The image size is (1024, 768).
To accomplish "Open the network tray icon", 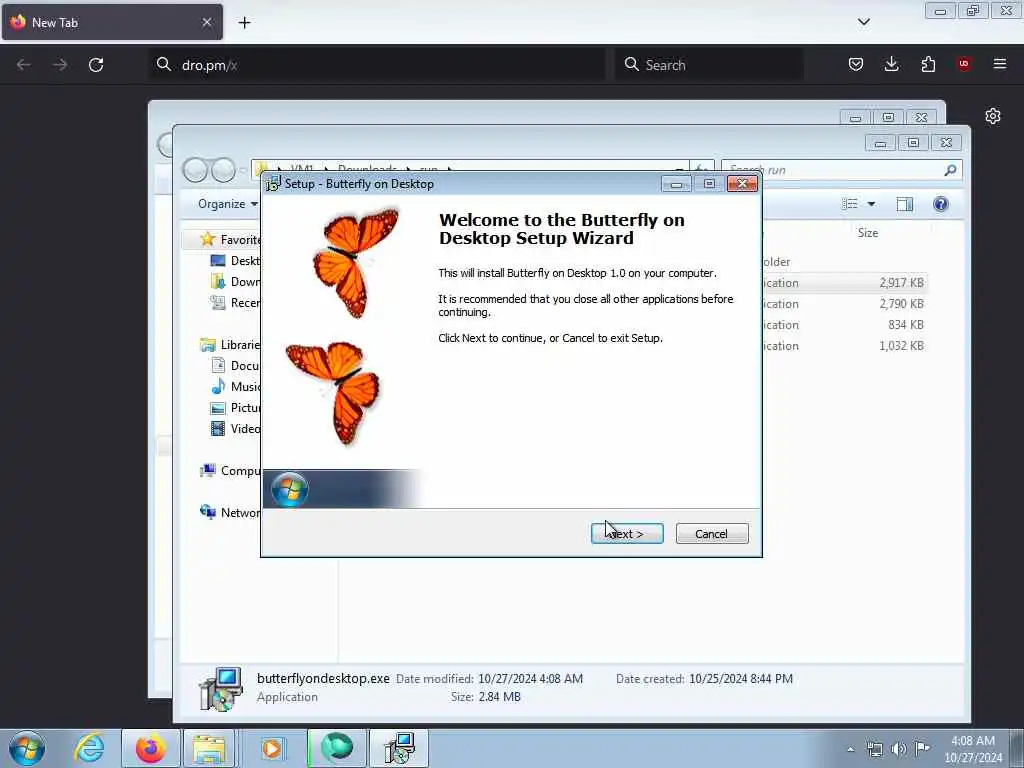I will coord(874,749).
